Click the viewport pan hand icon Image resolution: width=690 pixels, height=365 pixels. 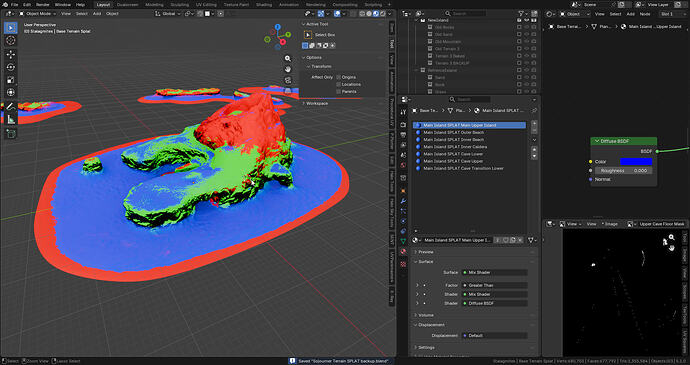288,70
